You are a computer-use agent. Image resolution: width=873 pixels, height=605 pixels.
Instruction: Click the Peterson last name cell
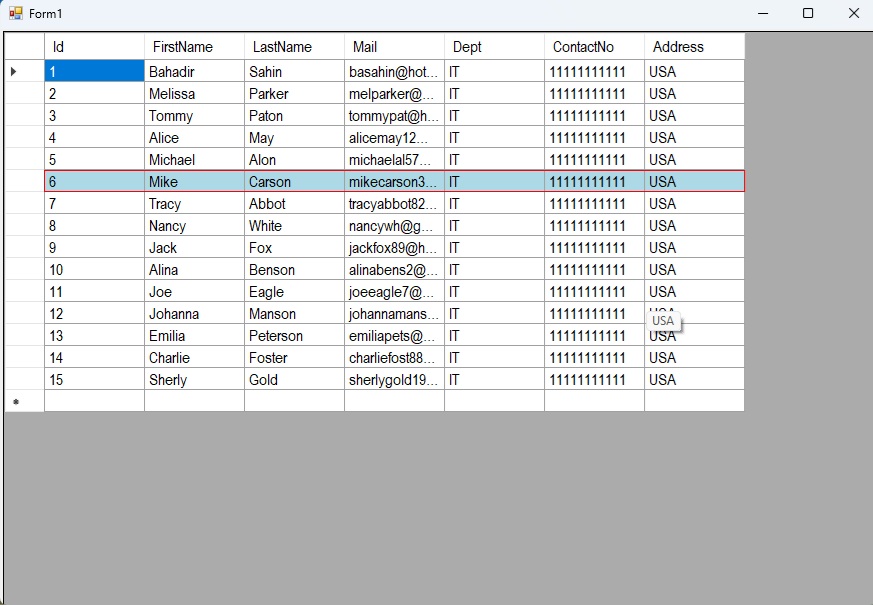[x=294, y=336]
